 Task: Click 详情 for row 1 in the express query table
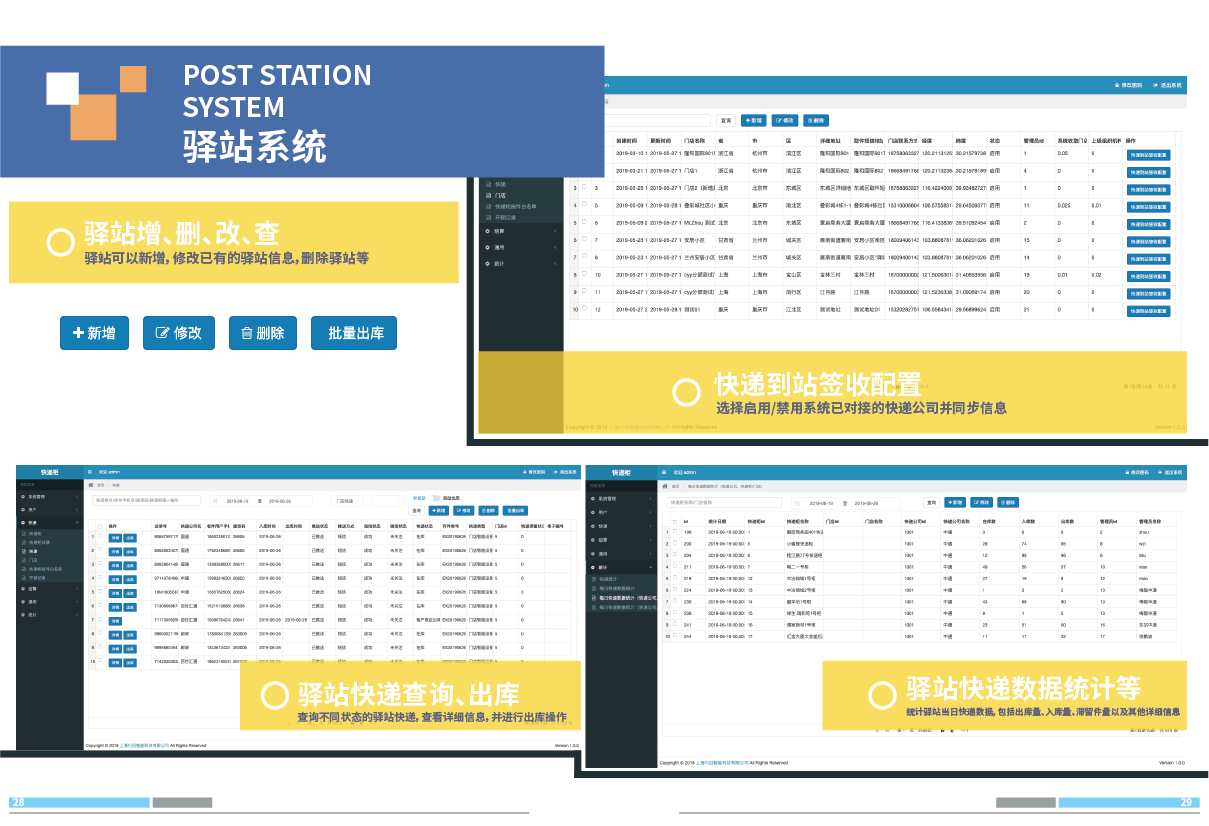[114, 537]
